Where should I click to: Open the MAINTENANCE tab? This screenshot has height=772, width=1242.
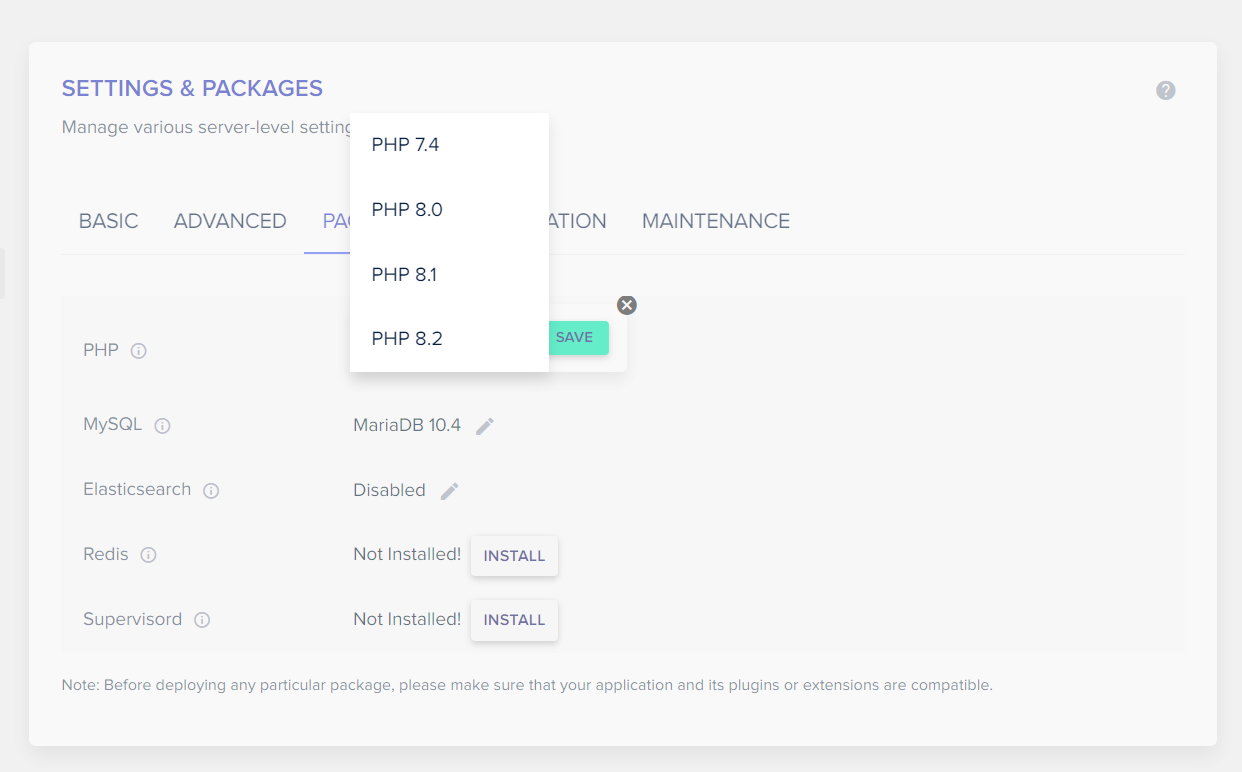tap(715, 221)
